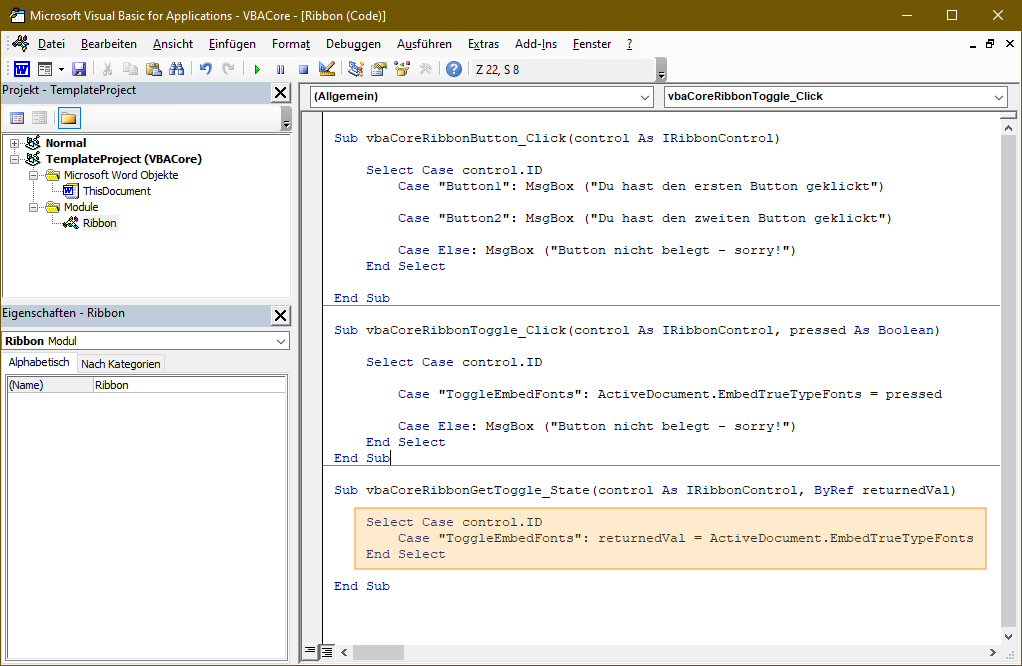Select Ribbon module in project tree

[x=99, y=223]
